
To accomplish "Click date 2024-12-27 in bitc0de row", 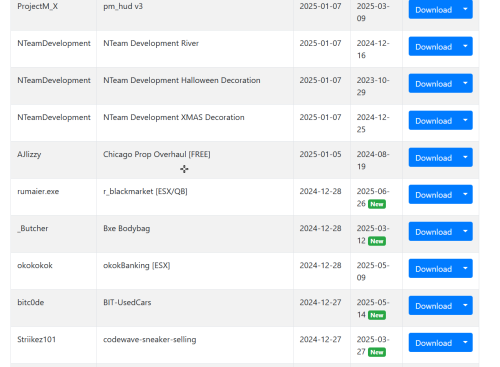I will [x=320, y=302].
